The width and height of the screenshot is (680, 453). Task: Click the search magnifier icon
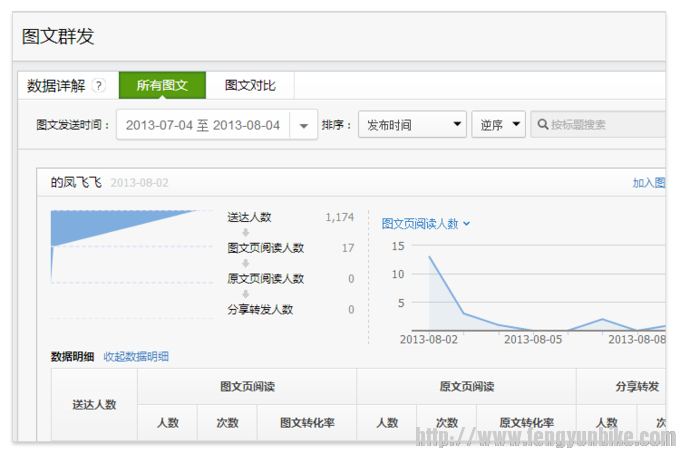click(543, 125)
